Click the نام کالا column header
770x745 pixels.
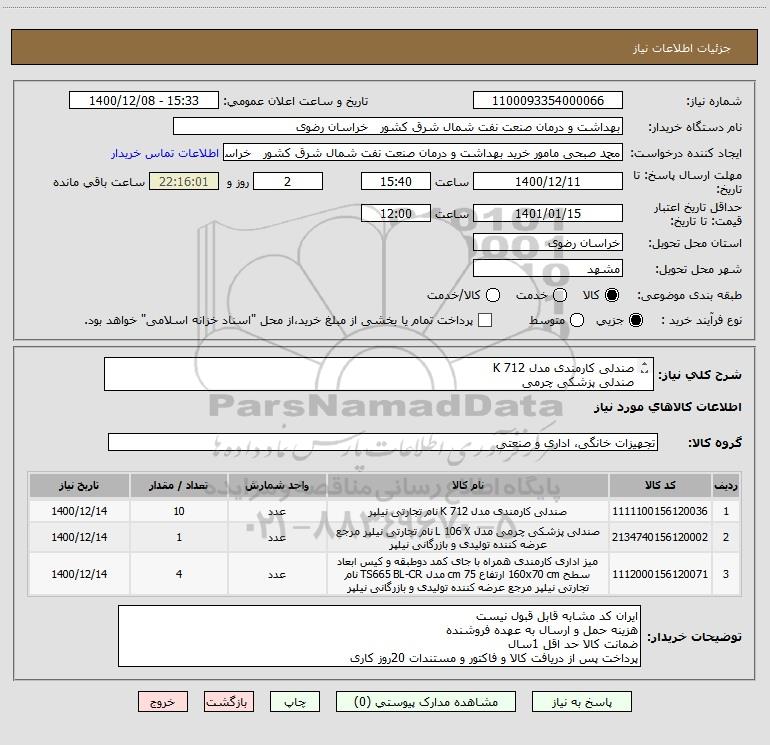click(x=468, y=485)
